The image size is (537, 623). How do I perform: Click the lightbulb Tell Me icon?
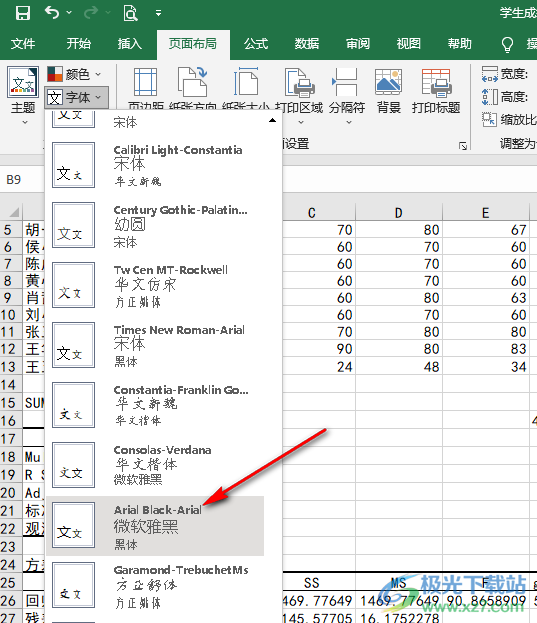coord(507,44)
